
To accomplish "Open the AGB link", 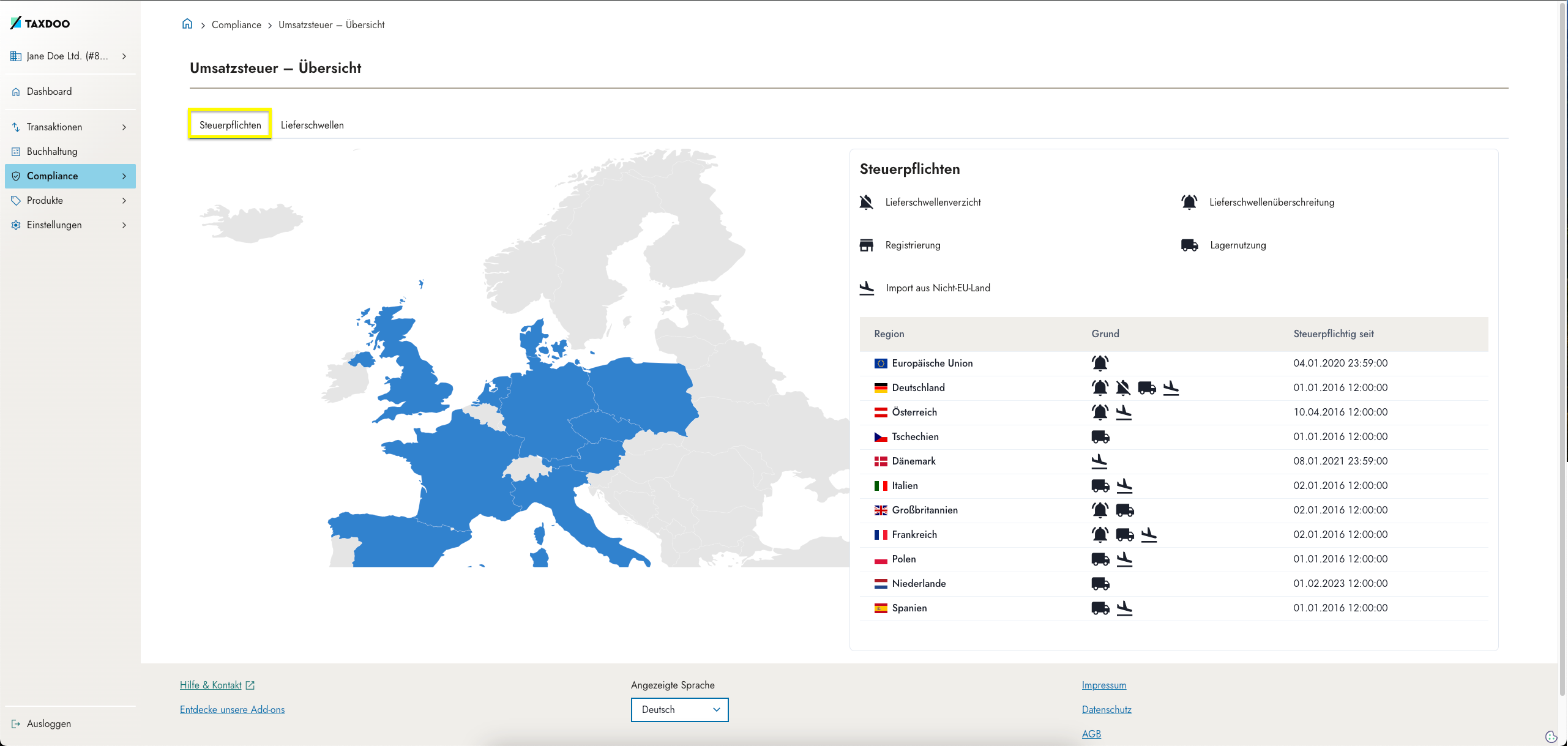I will [x=1091, y=734].
